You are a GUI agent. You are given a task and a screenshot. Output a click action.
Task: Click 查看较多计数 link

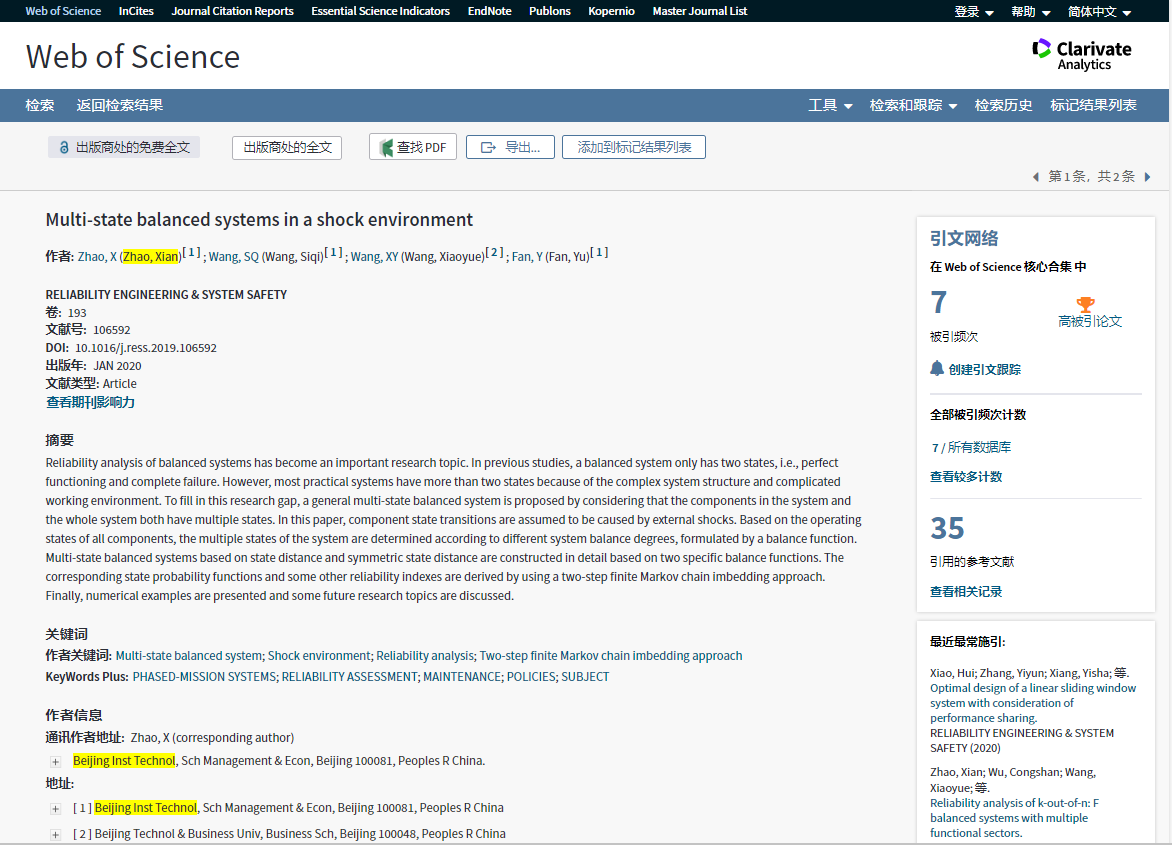966,477
